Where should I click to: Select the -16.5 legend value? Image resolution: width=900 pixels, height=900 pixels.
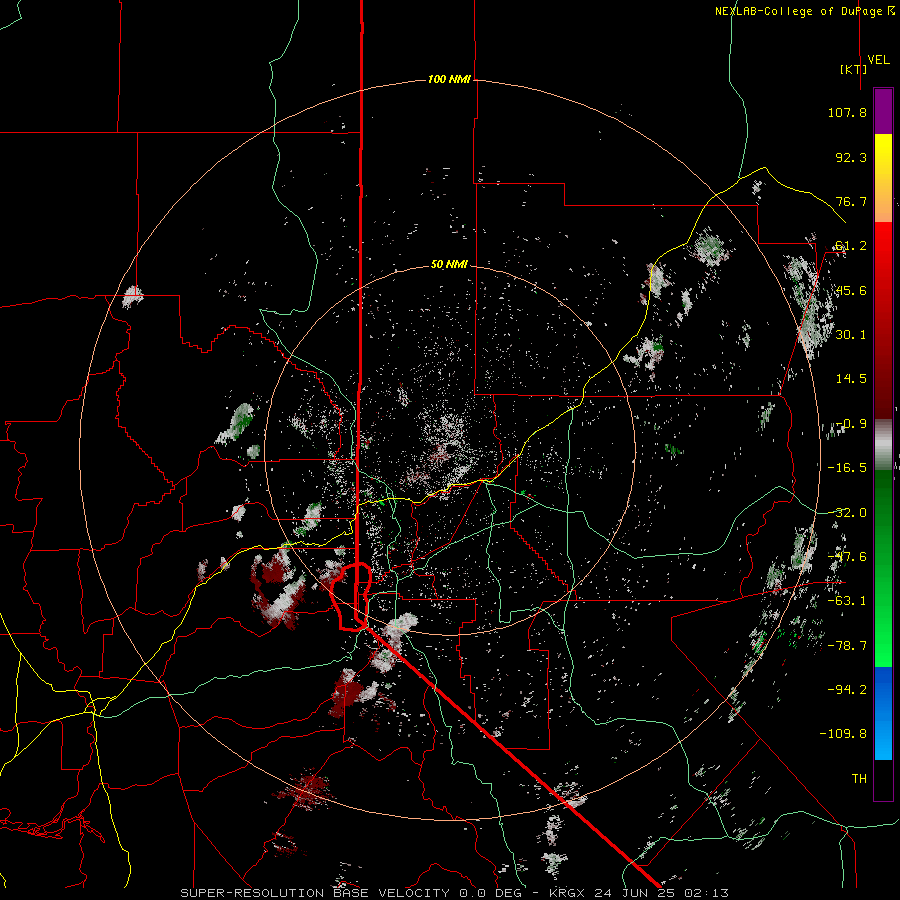pos(847,468)
